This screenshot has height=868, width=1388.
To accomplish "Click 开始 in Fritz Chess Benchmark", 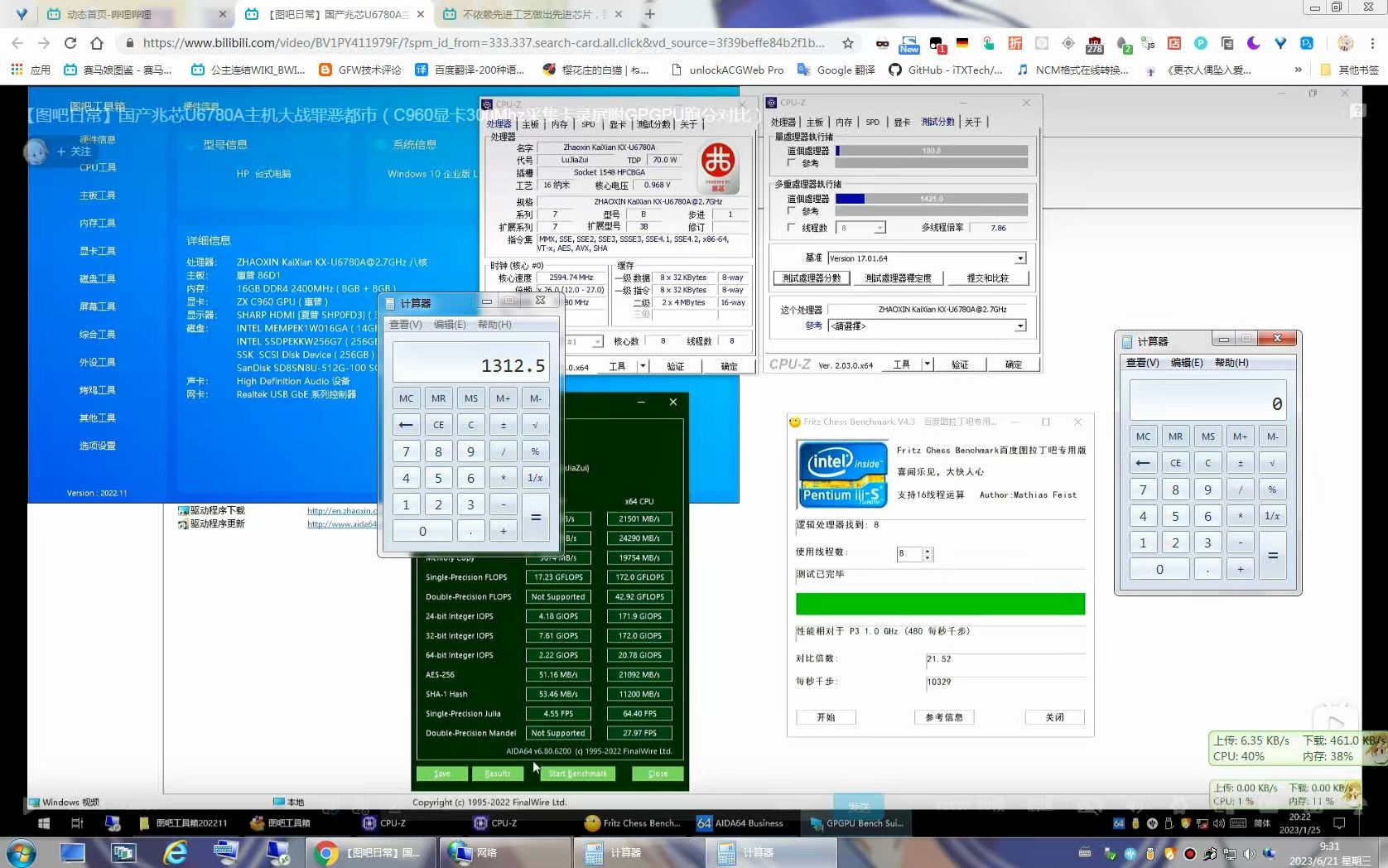I will [x=826, y=717].
